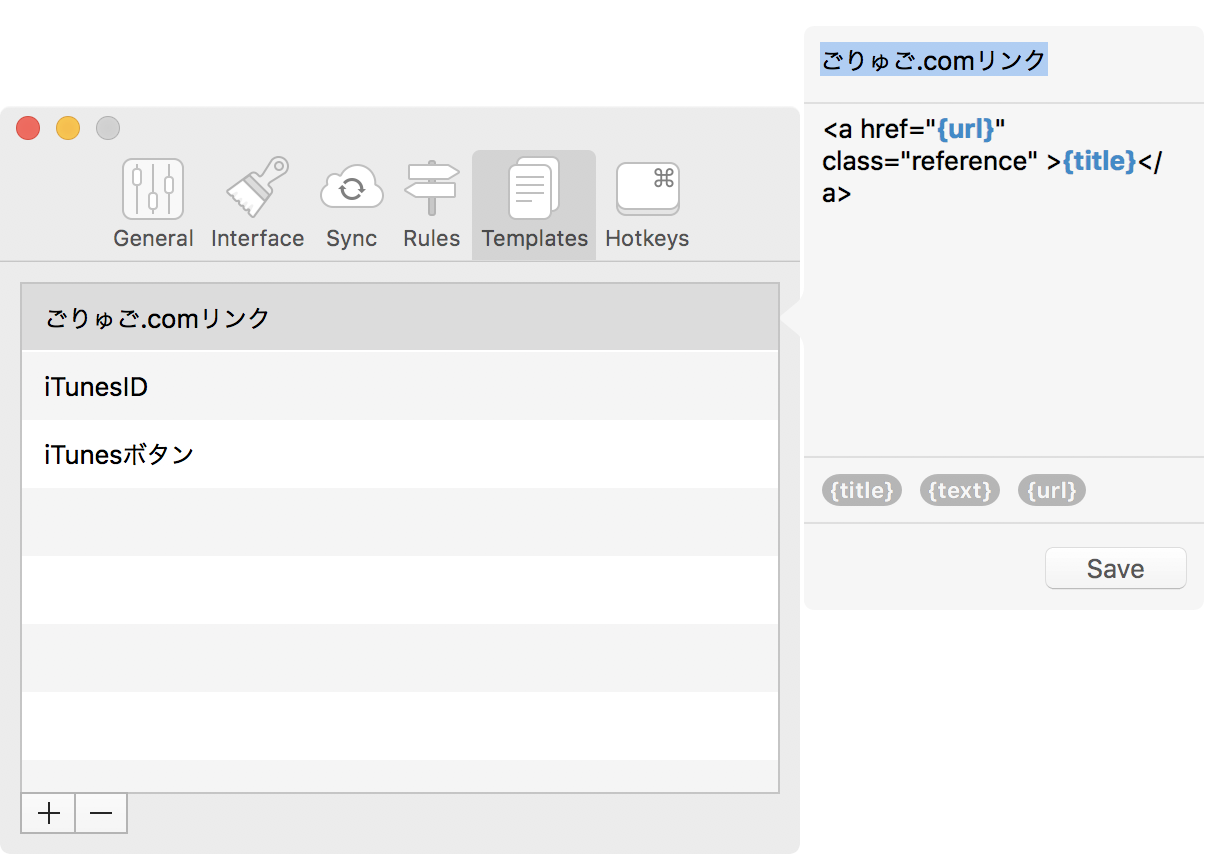1230x854 pixels.
Task: Open the General preferences sliders icon
Action: click(x=153, y=190)
